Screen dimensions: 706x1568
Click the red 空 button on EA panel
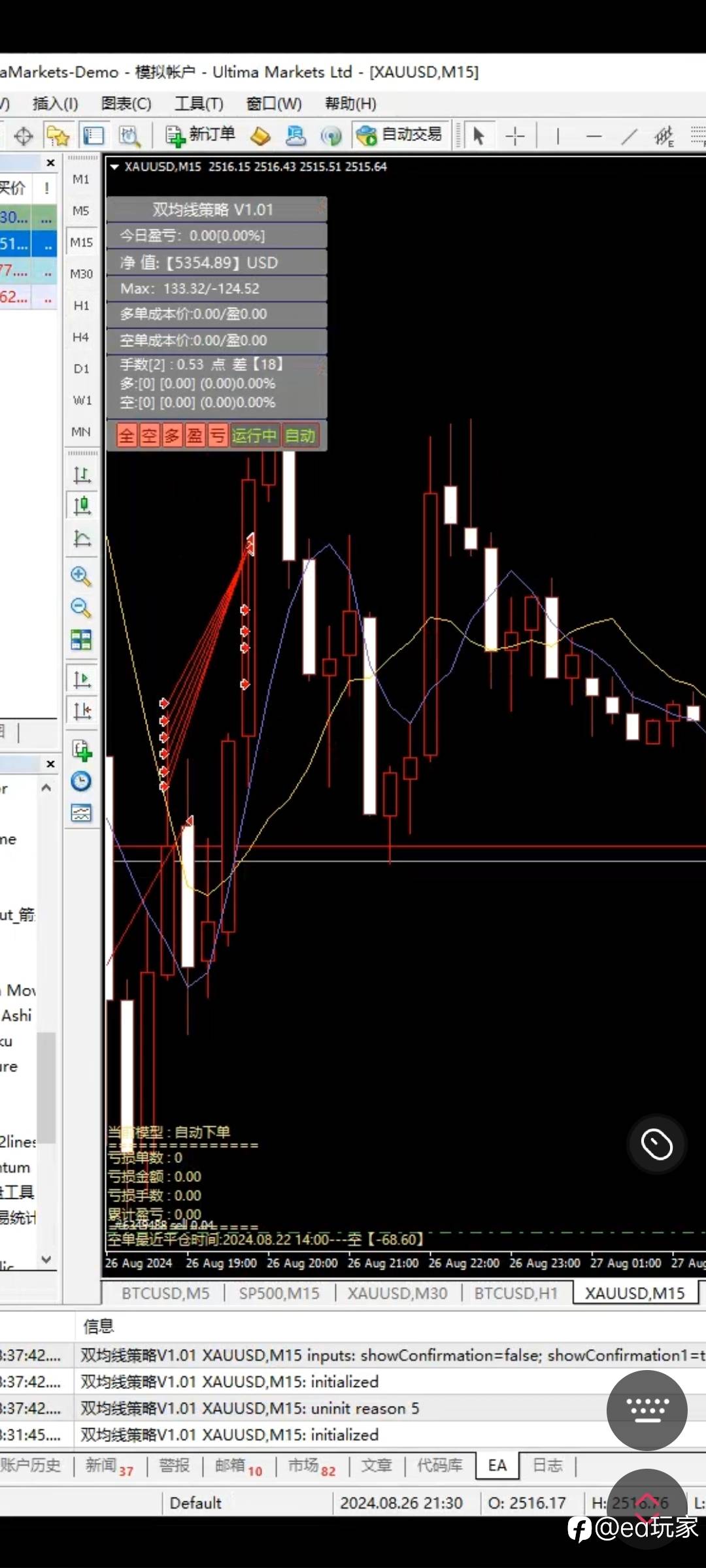150,436
